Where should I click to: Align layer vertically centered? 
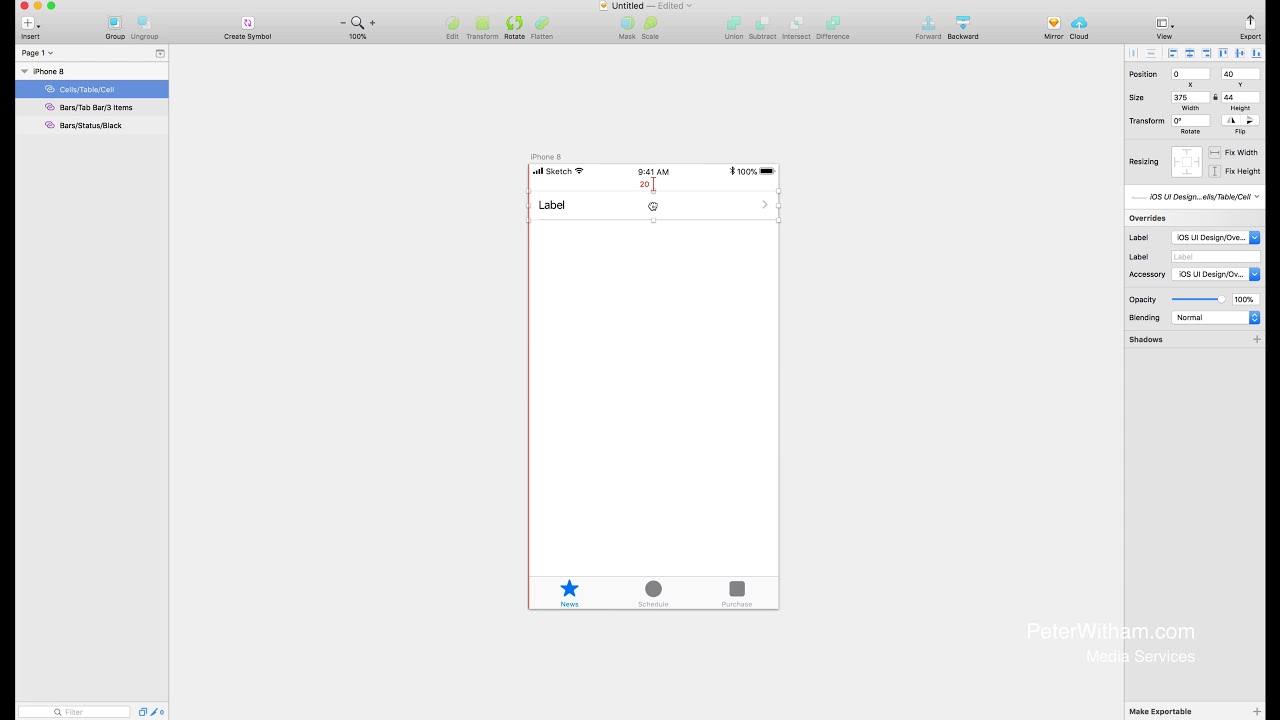pyautogui.click(x=1240, y=53)
